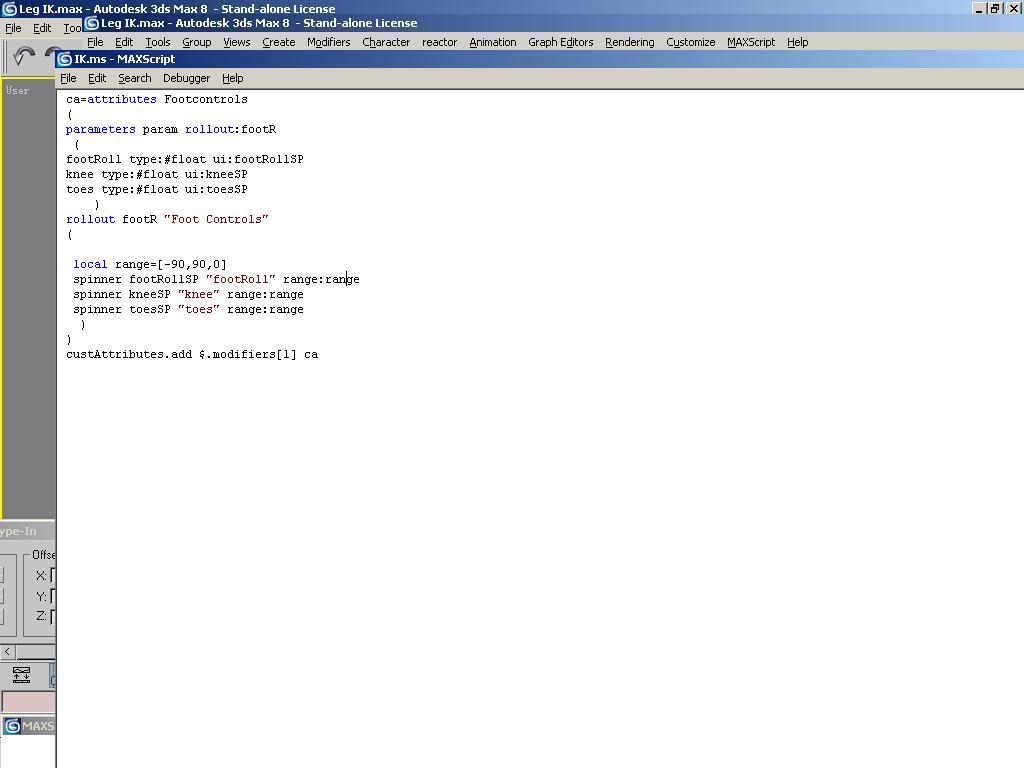Image resolution: width=1024 pixels, height=768 pixels.
Task: Click the 'custAttributes.add $.modifiers[1] ca' line
Action: tap(192, 355)
